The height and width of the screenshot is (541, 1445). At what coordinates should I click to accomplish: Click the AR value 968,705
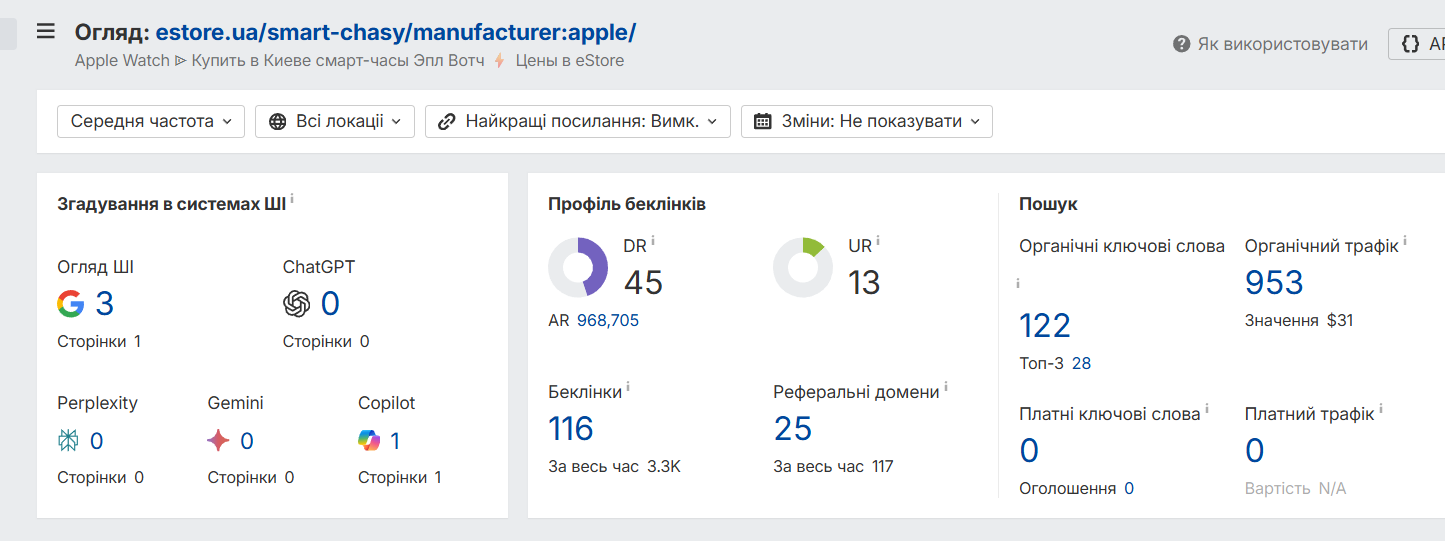coord(608,321)
